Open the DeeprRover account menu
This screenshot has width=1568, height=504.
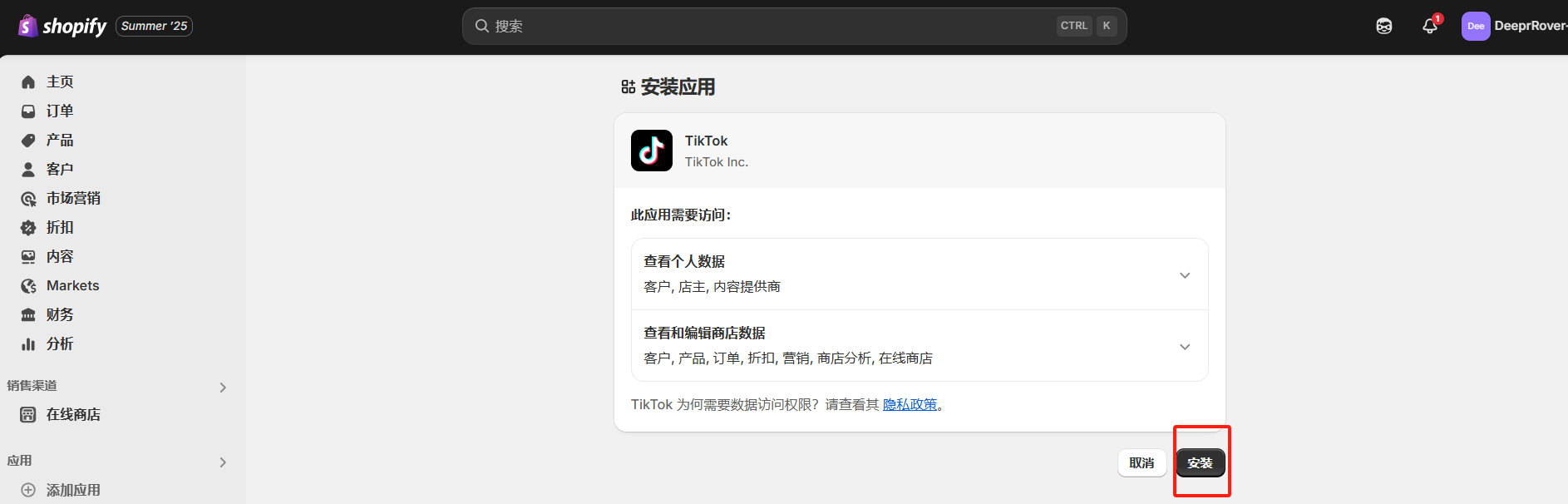tap(1513, 26)
